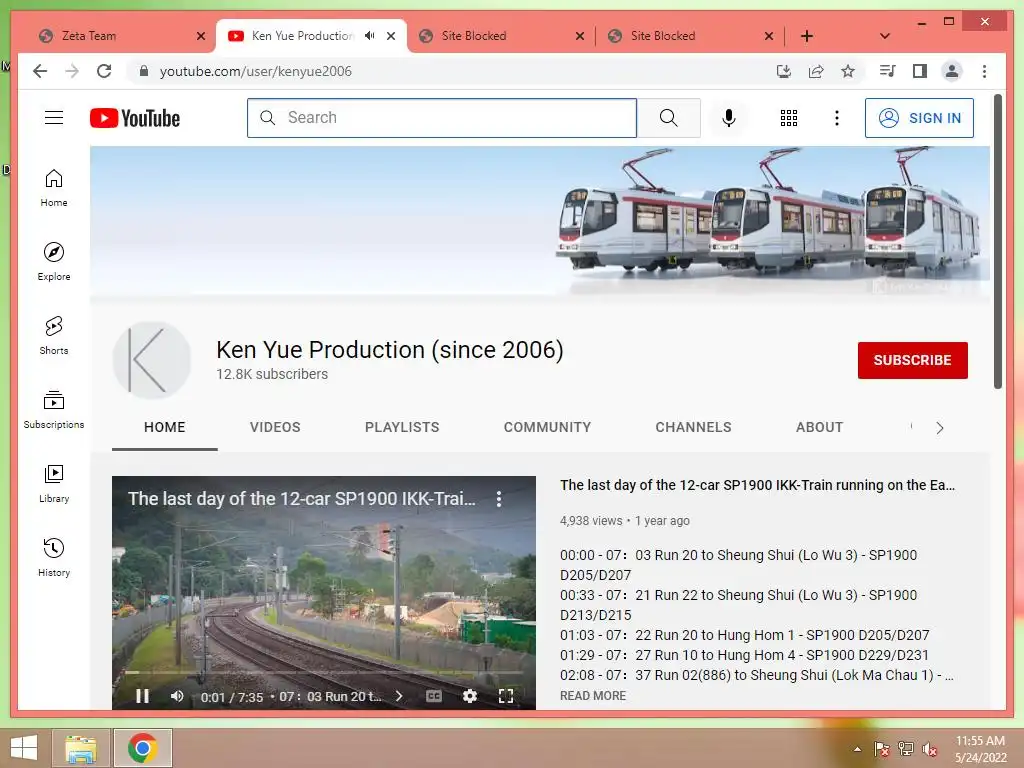
Task: Click the browser forward arrow
Action: click(x=72, y=71)
